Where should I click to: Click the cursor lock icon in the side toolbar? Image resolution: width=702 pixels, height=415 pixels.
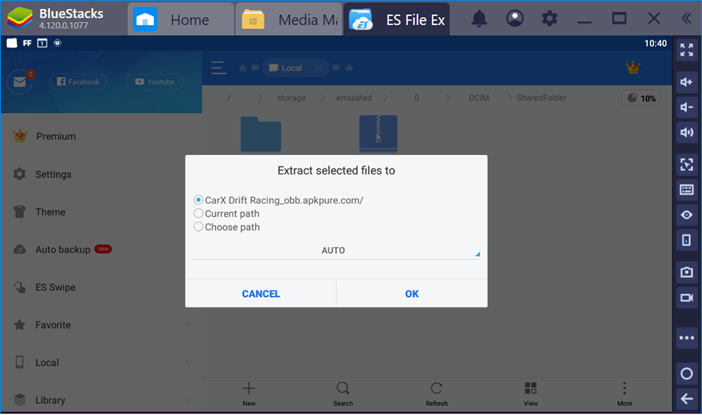coord(686,164)
